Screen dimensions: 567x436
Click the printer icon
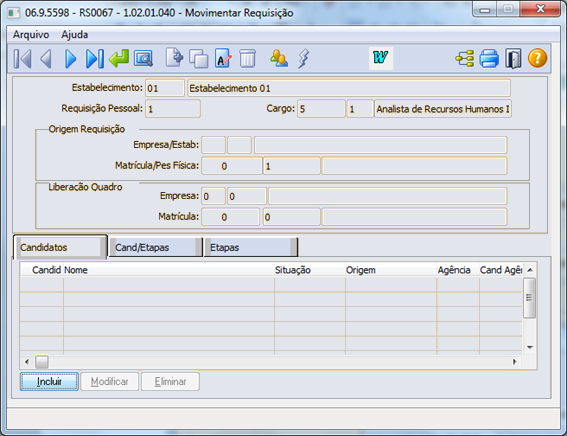[x=489, y=59]
